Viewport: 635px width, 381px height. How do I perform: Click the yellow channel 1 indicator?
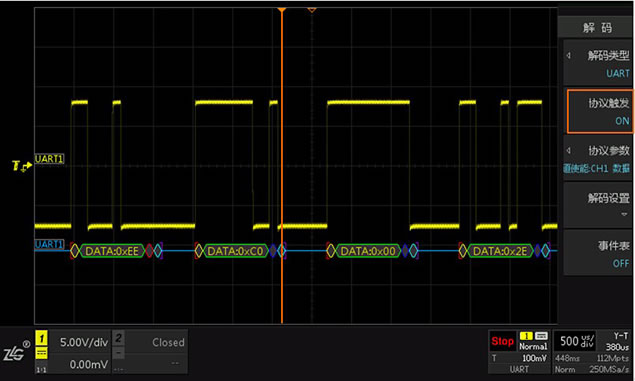click(x=41, y=338)
